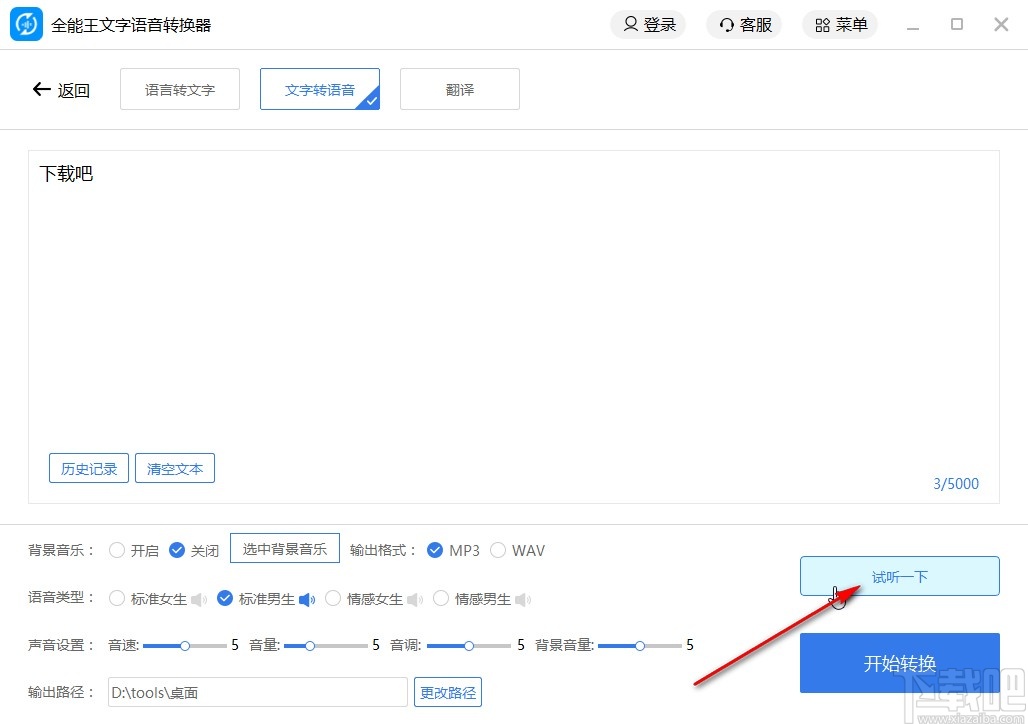Screen dimensions: 1028x724
Task: Play 情感女生 sample via speaker icon
Action: 414,598
